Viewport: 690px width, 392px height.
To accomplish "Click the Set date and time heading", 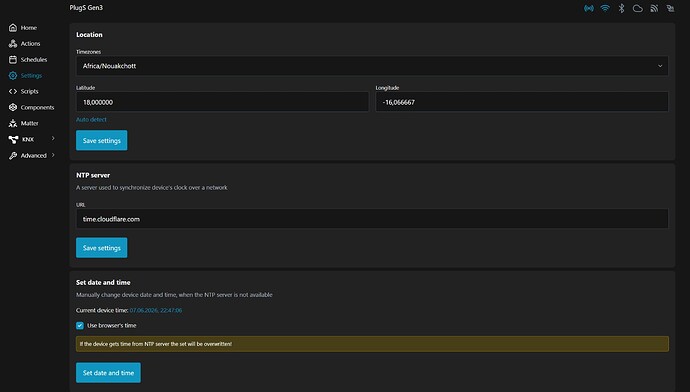I will [103, 282].
